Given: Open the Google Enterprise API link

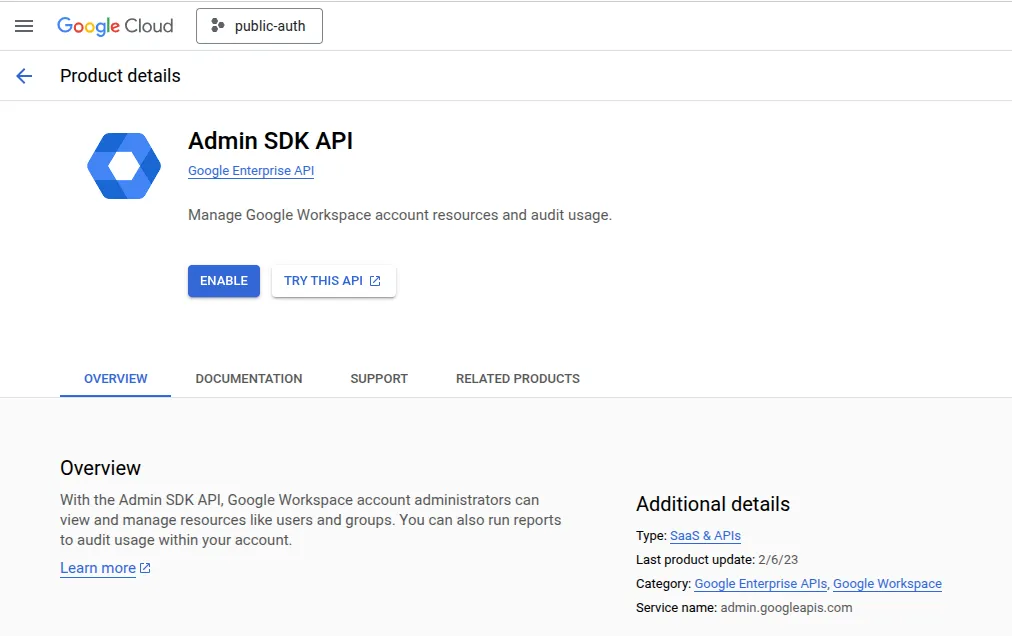Looking at the screenshot, I should point(250,170).
